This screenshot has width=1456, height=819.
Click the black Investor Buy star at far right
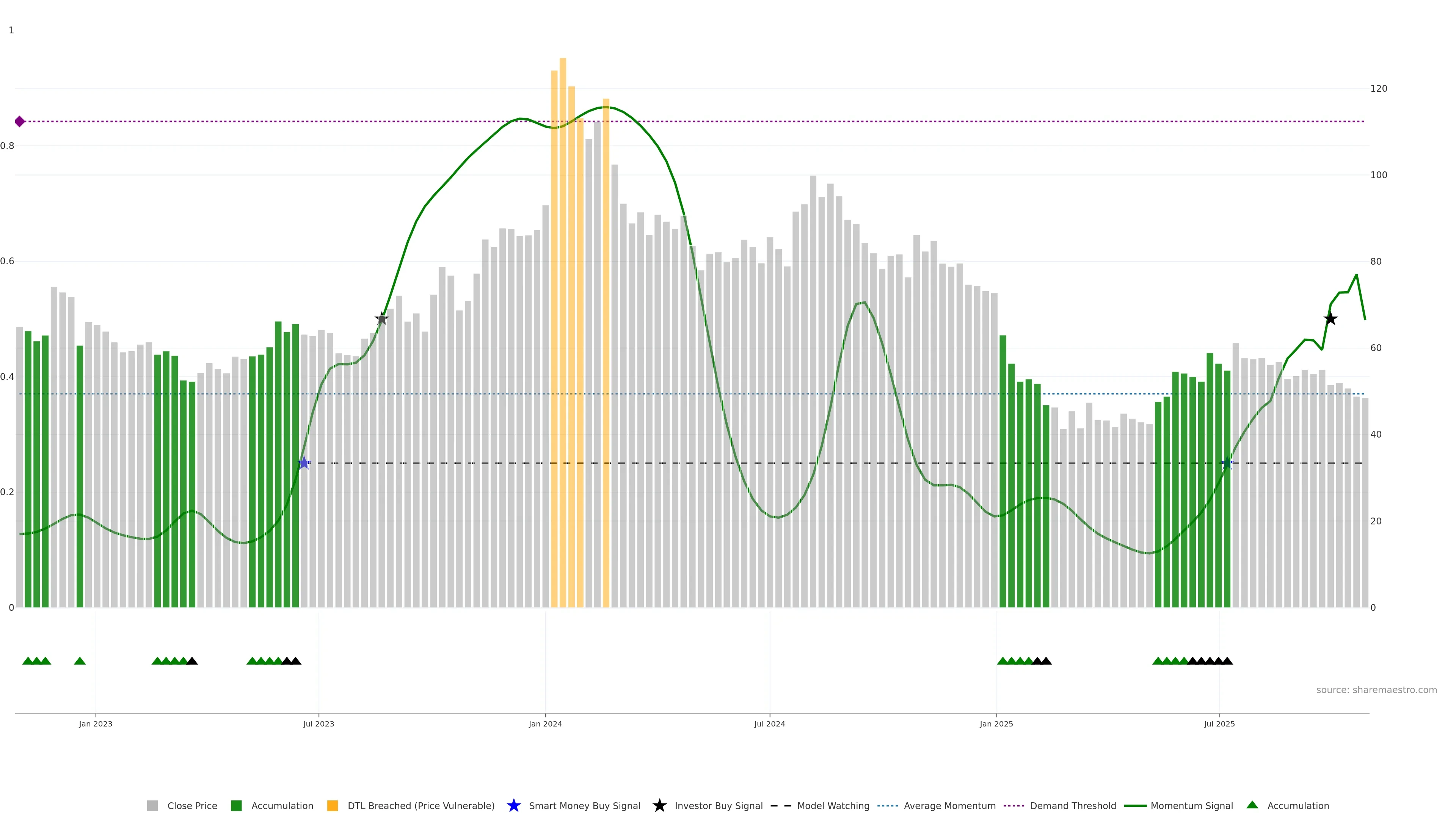point(1330,319)
